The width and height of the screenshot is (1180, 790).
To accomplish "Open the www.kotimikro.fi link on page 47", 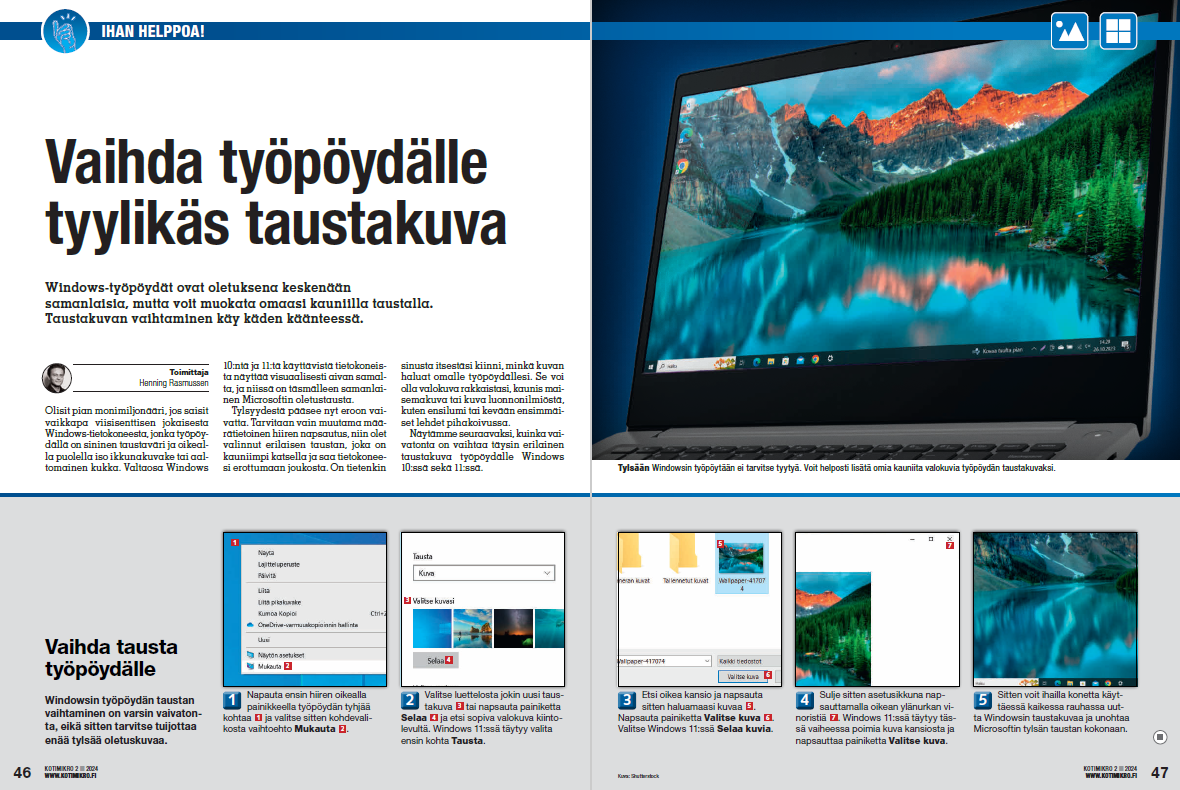I will click(1111, 776).
